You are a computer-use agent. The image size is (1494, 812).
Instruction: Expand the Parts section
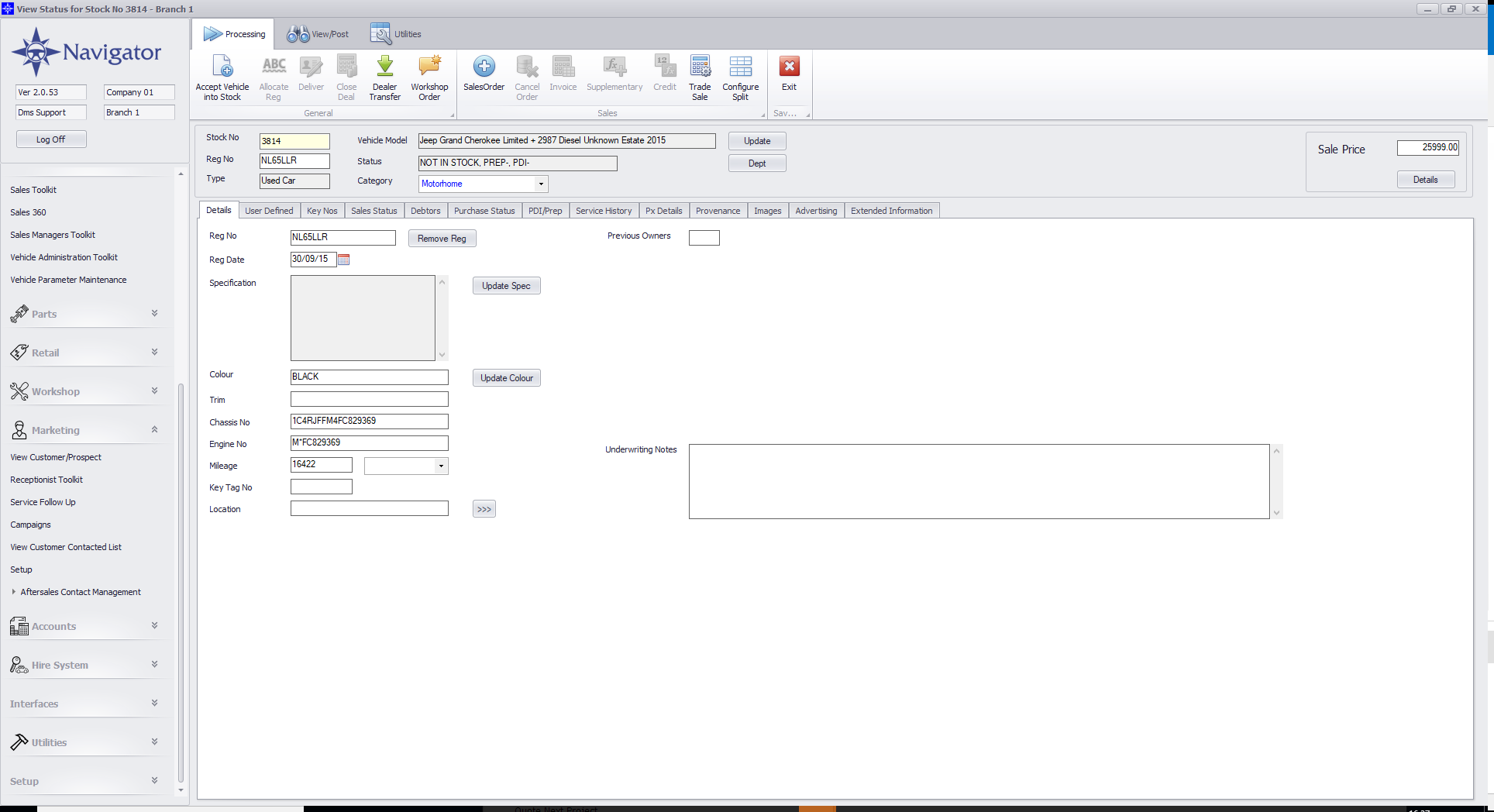coord(154,314)
